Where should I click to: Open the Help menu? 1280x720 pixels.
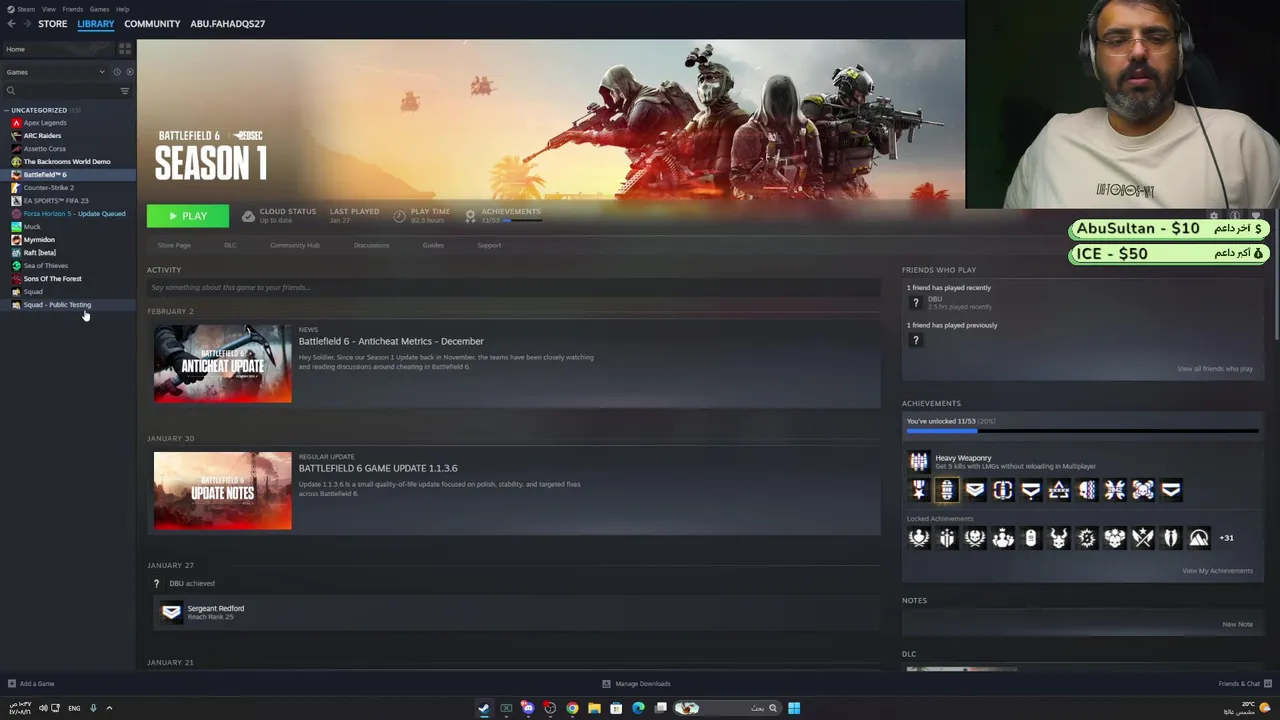(122, 9)
